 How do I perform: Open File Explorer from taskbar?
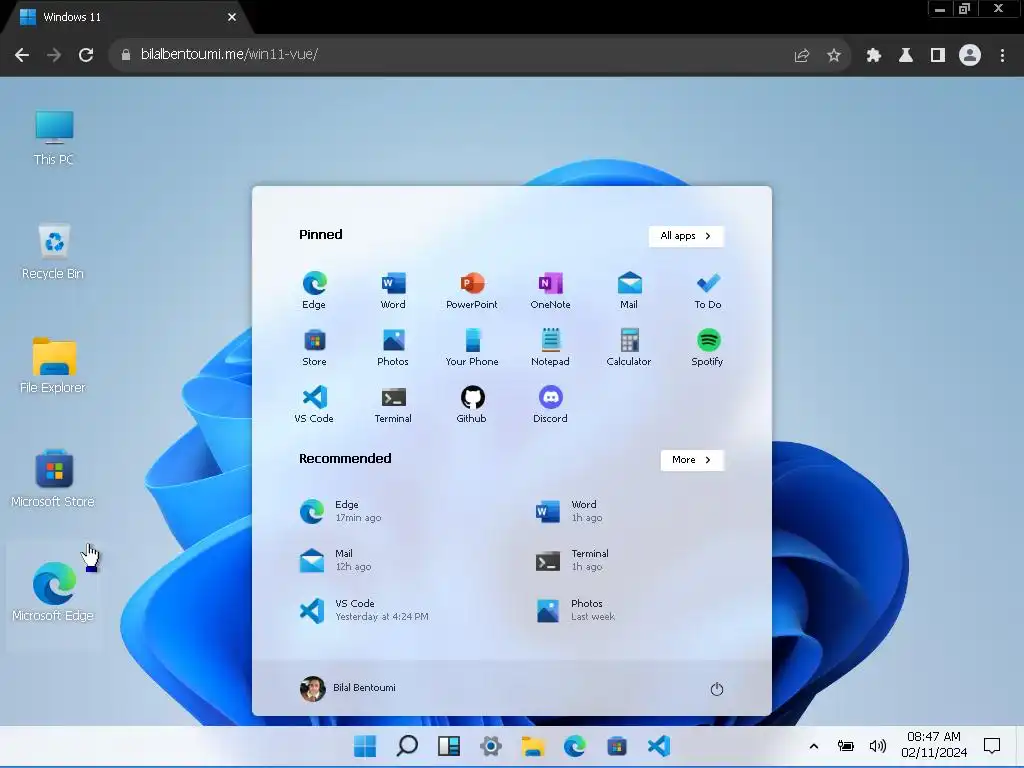point(533,746)
